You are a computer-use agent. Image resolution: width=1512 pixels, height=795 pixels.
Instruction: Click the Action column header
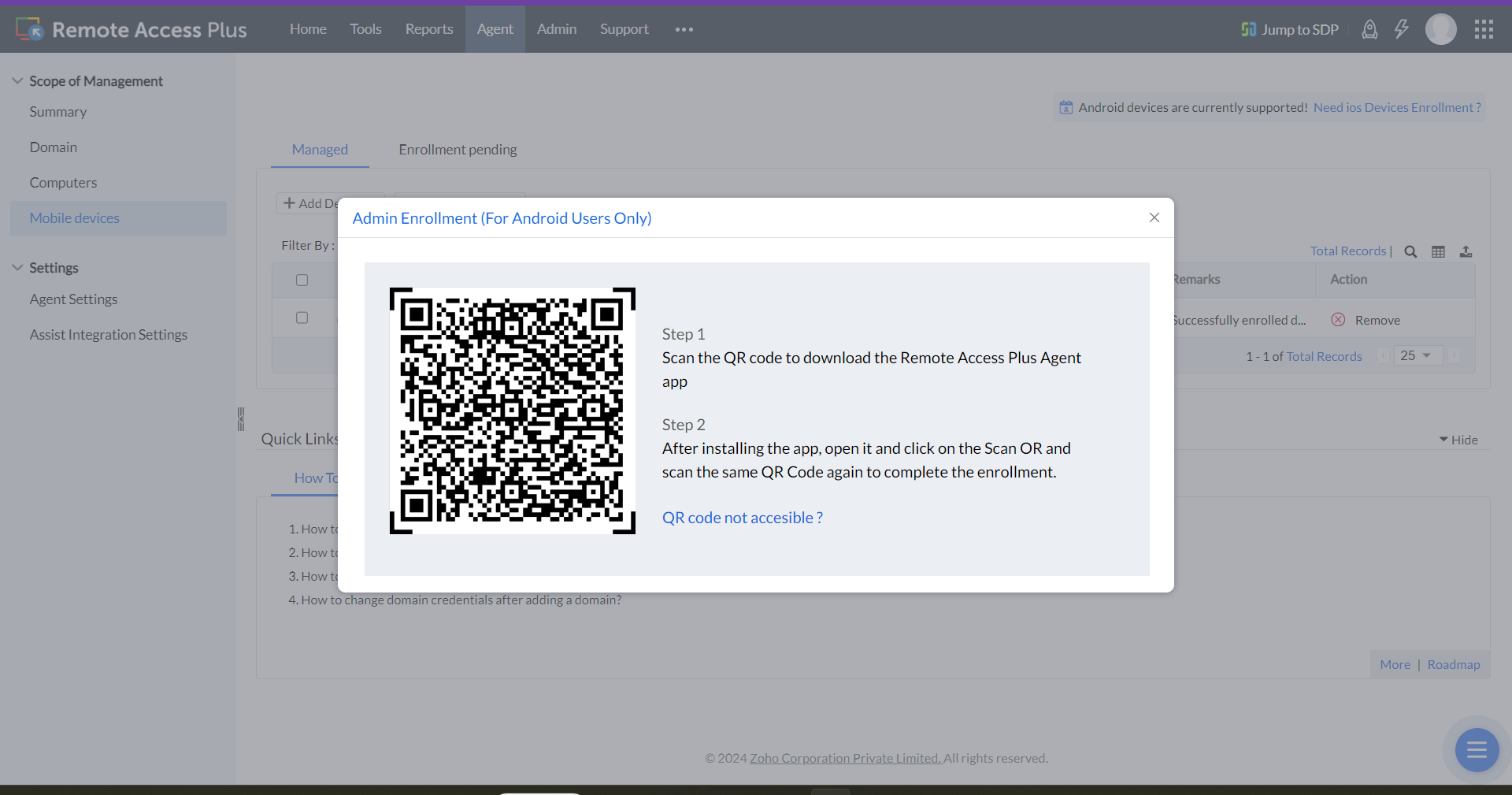[x=1349, y=279]
